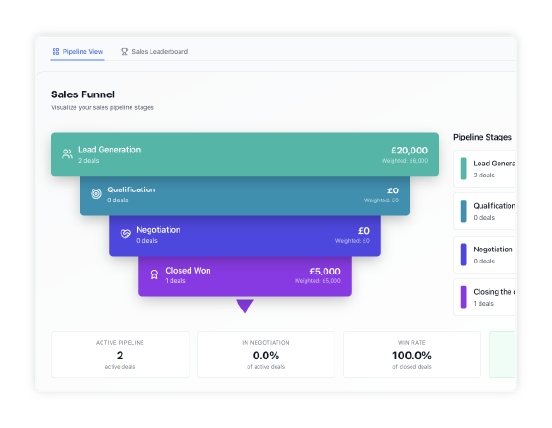The image size is (552, 428).
Task: Click the Sales Funnel heading
Action: pyautogui.click(x=83, y=94)
